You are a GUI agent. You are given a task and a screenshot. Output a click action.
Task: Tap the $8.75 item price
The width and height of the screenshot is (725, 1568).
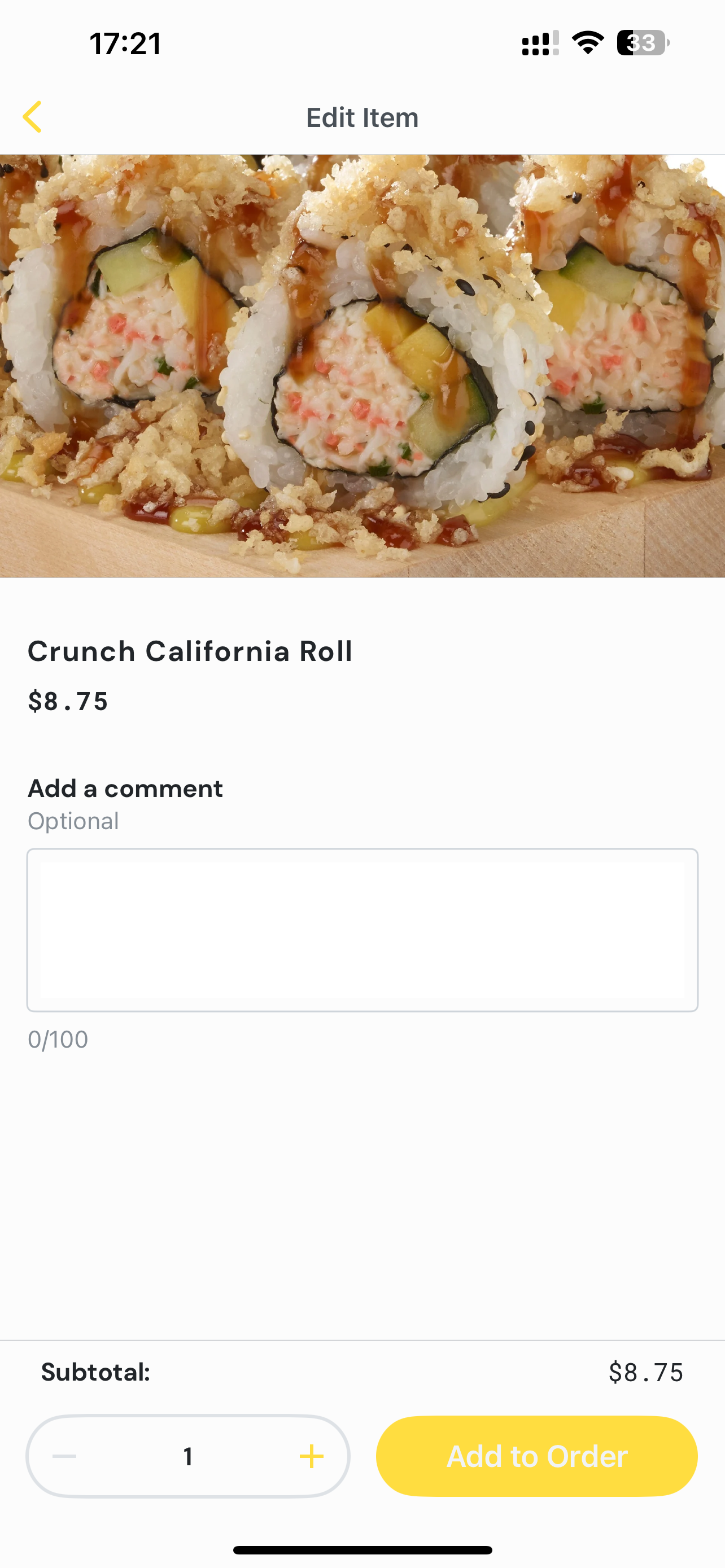point(68,701)
